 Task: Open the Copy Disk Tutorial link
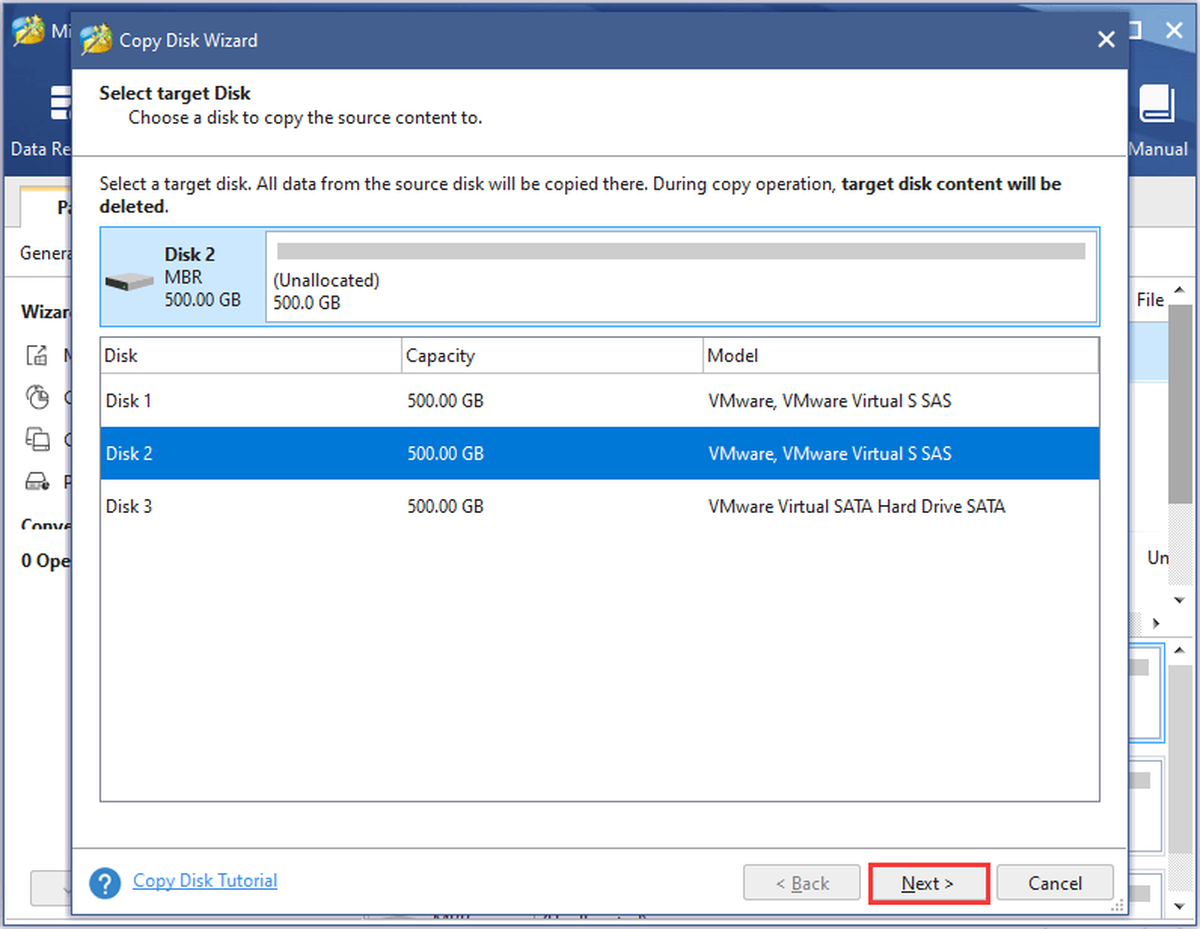[205, 881]
